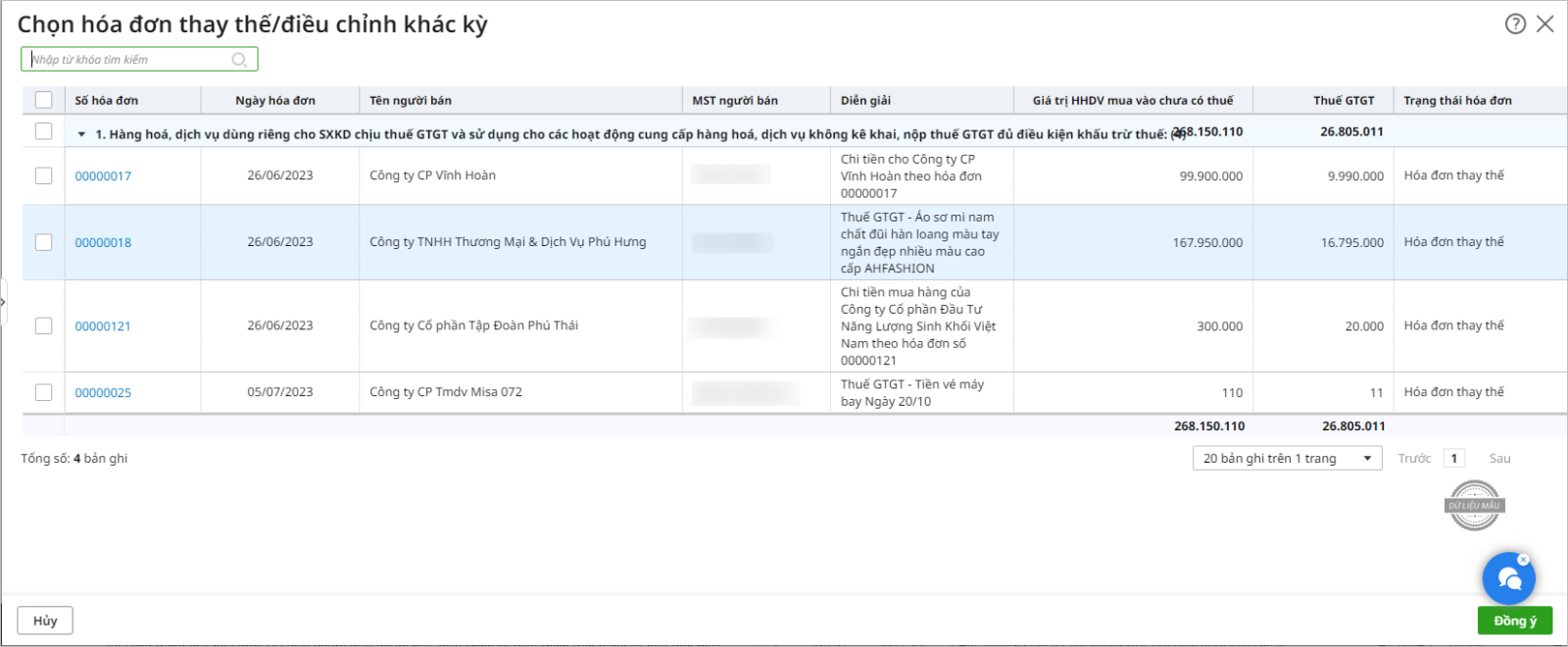Expand the left side panel handle
The width and height of the screenshot is (1568, 647).
(x=4, y=302)
